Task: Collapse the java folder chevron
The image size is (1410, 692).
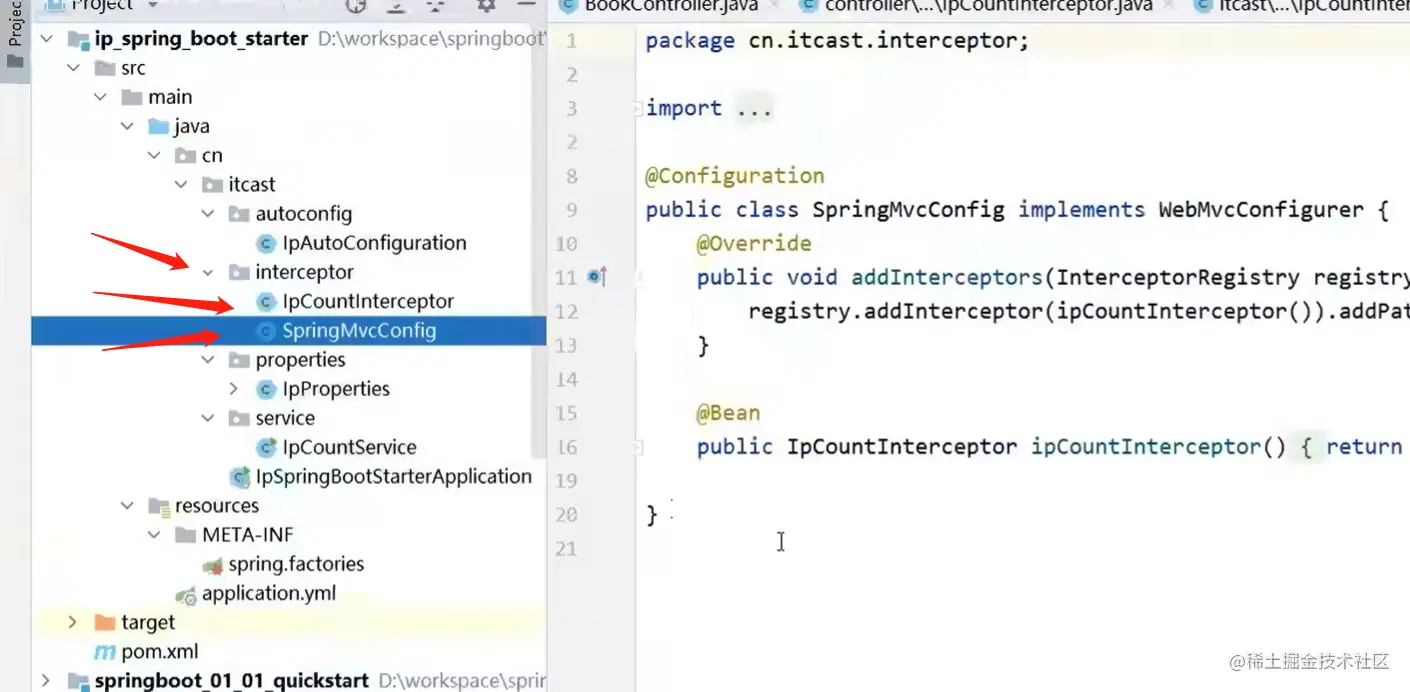Action: coord(127,126)
